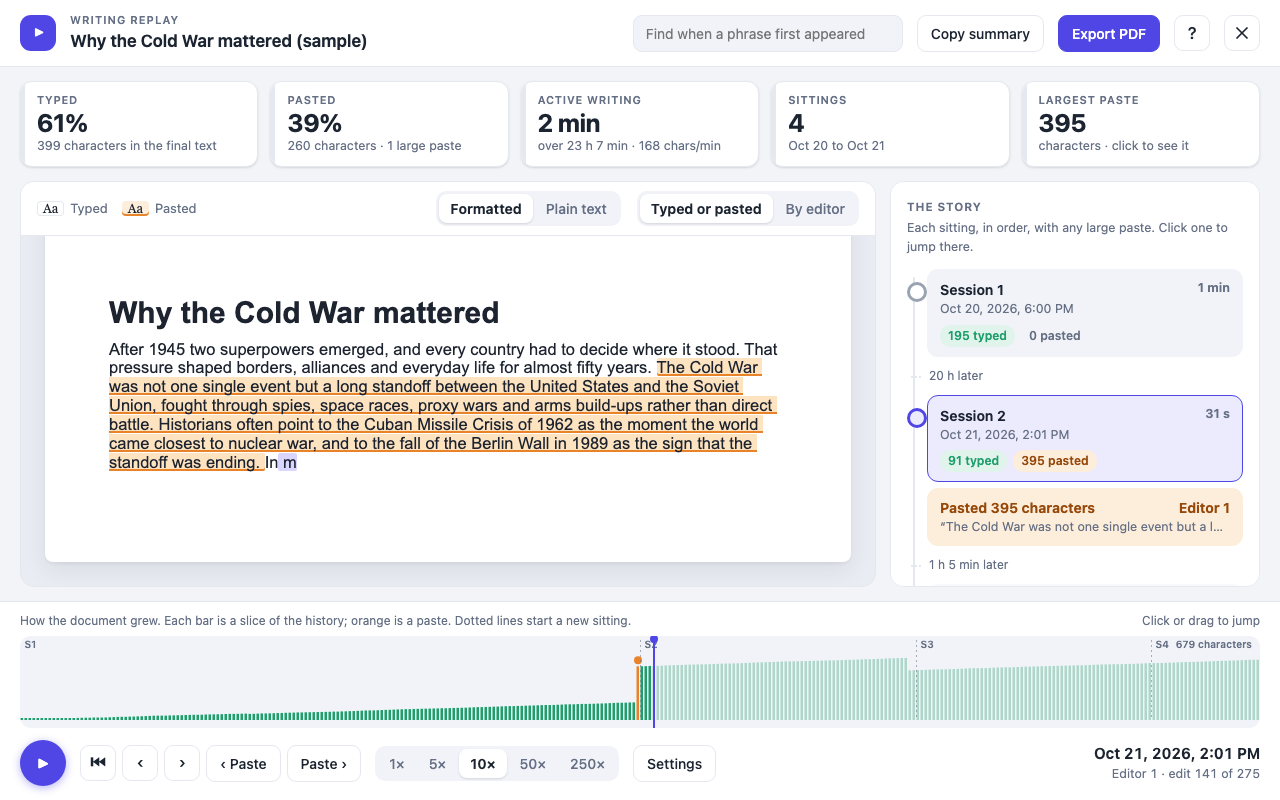Screen dimensions: 1280x800
Task: Copy the summary
Action: [980, 33]
